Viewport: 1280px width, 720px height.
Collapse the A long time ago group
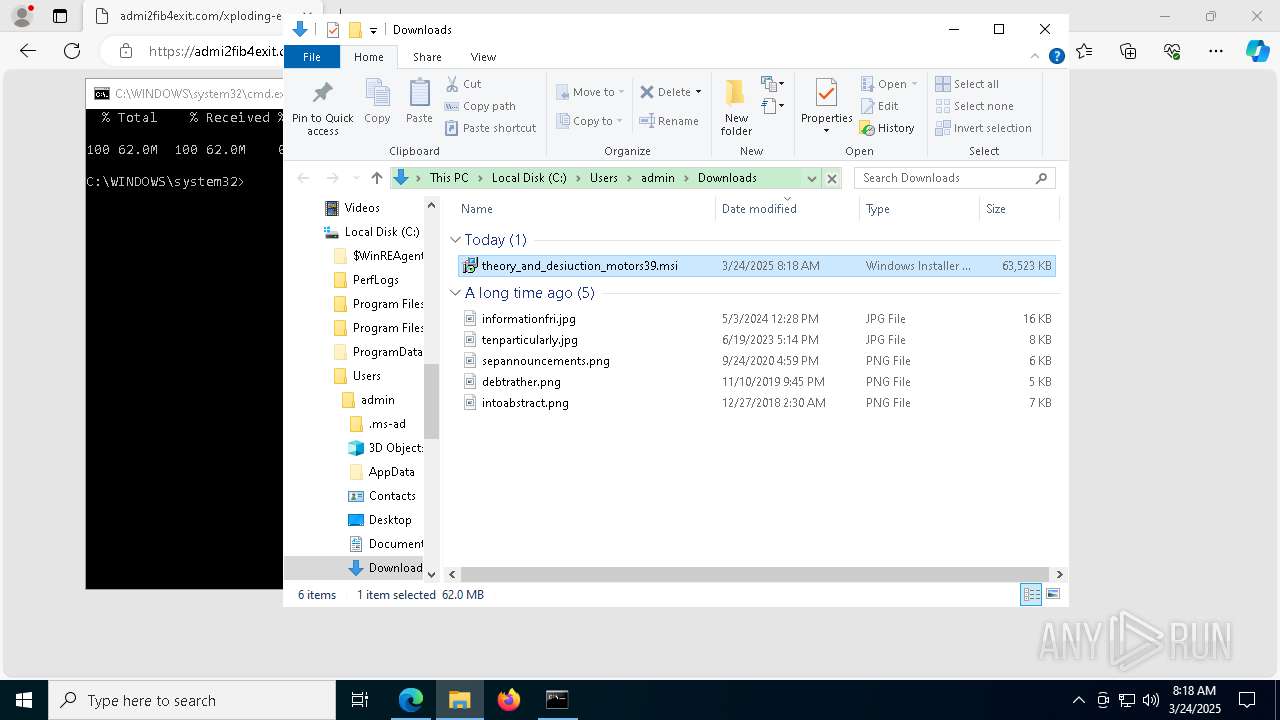(456, 293)
